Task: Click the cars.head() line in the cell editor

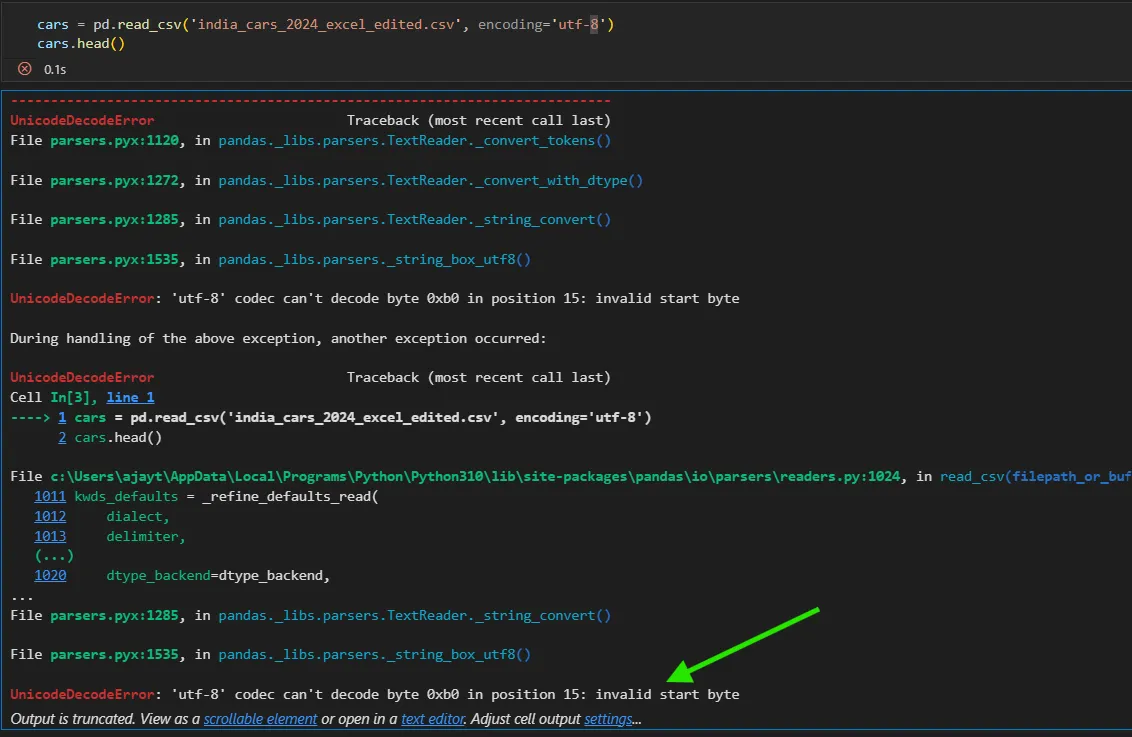Action: pos(81,43)
